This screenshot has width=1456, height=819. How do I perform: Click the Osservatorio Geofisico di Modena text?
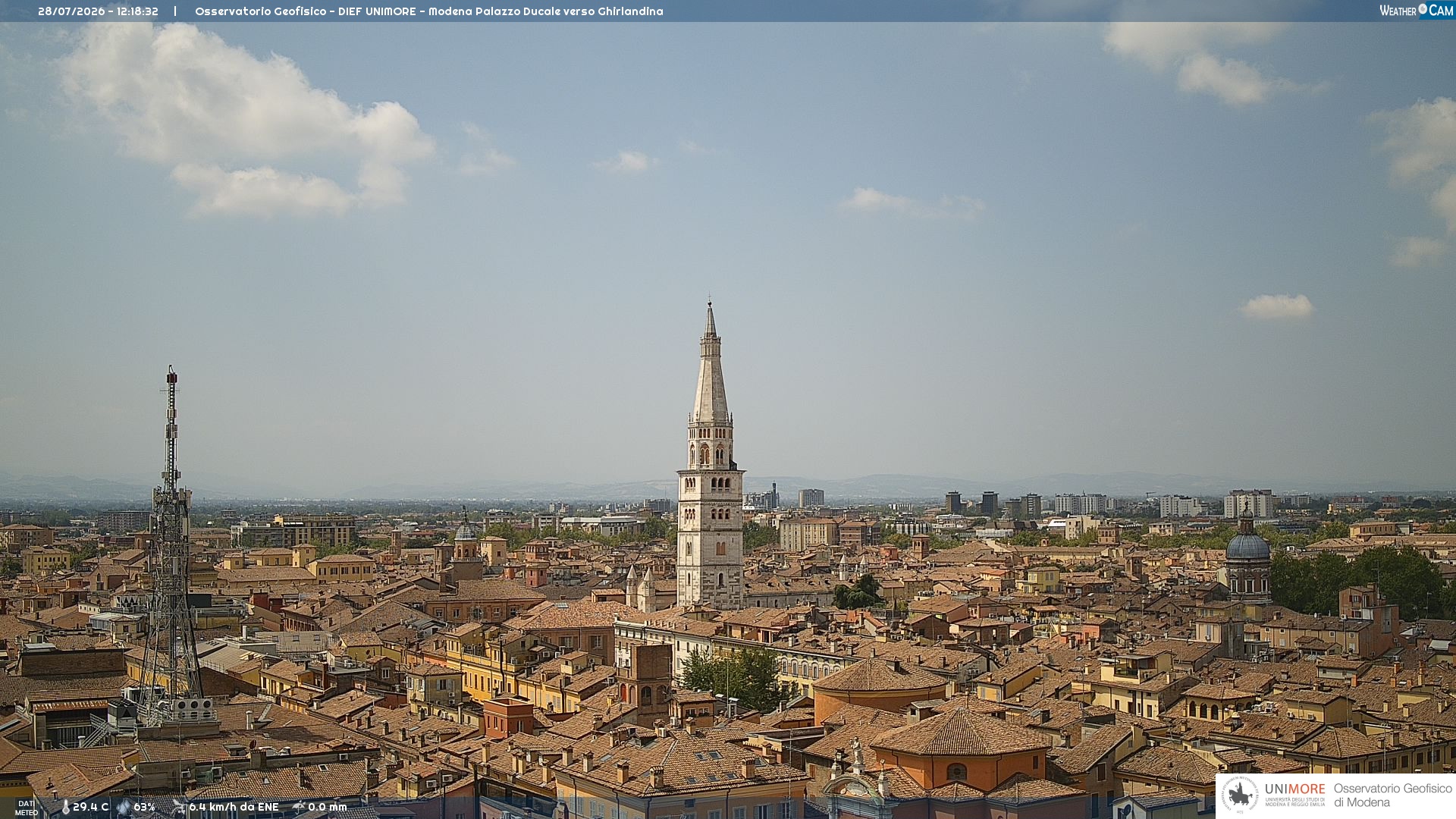tap(1392, 795)
